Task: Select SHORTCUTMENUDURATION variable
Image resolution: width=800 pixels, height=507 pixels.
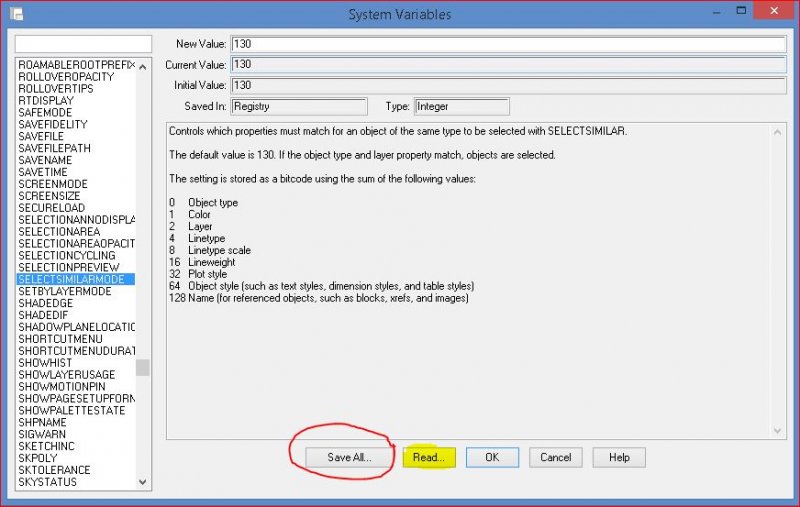Action: coord(76,351)
